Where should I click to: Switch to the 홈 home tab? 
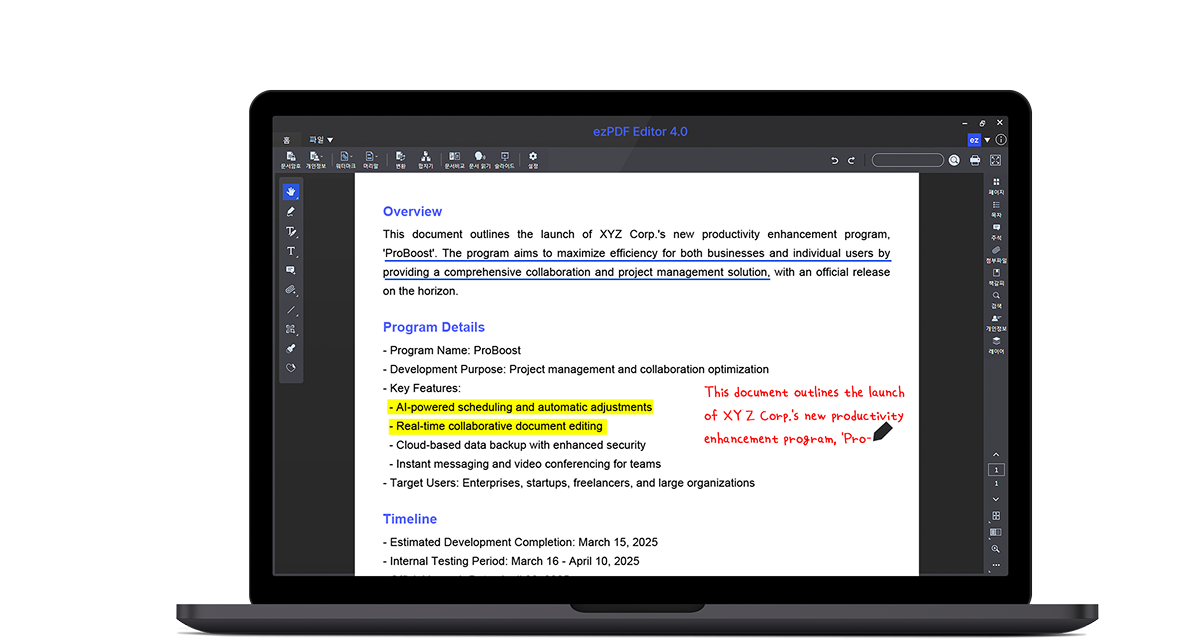tap(286, 140)
